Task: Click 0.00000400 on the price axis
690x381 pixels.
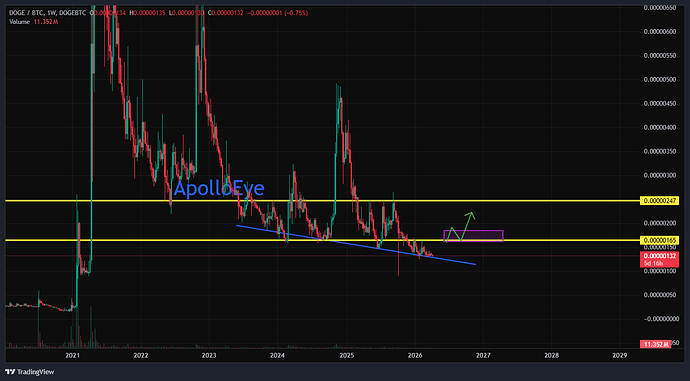Action: point(660,128)
